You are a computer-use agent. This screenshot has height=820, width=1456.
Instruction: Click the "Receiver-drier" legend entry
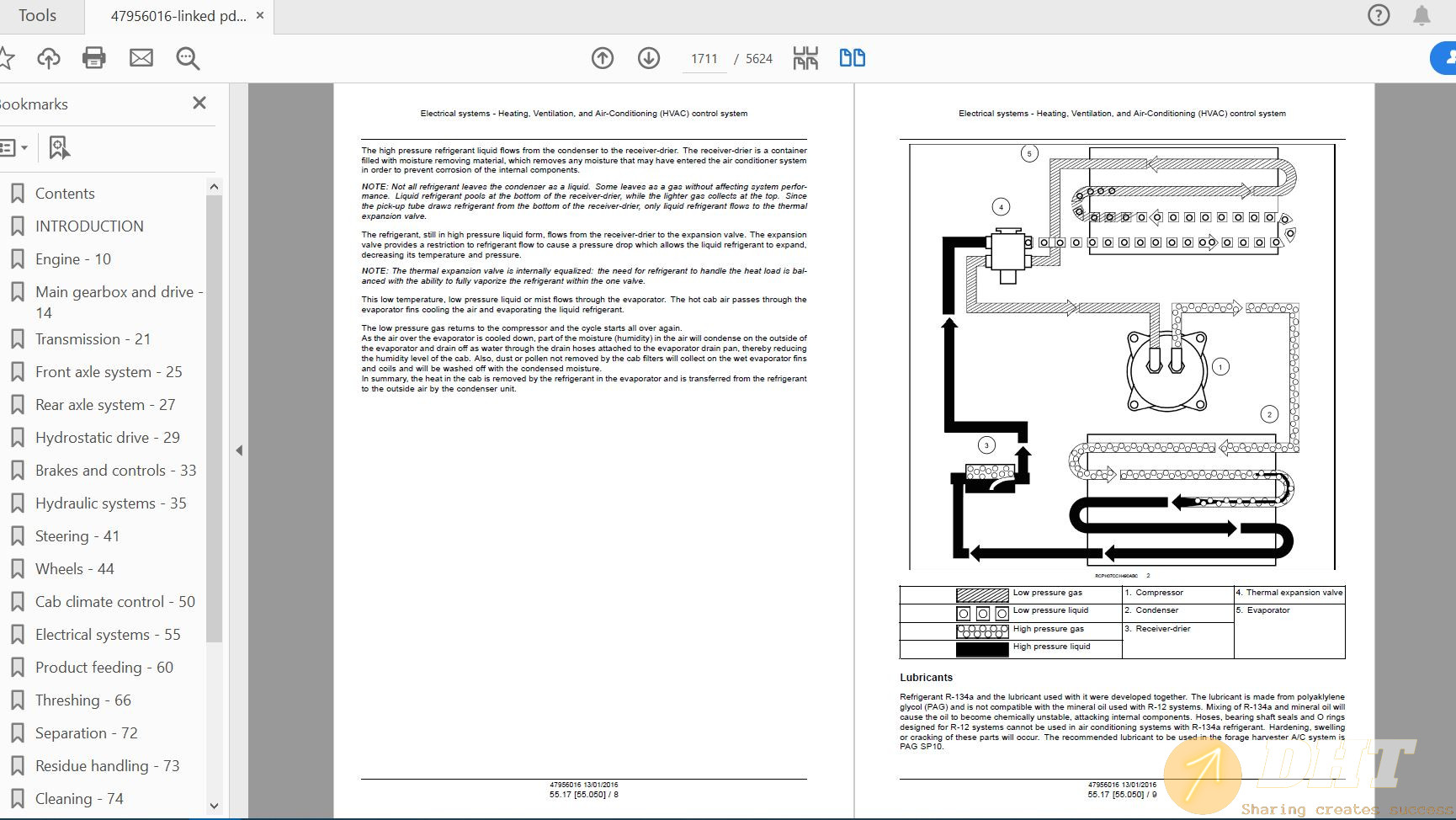tap(1163, 629)
